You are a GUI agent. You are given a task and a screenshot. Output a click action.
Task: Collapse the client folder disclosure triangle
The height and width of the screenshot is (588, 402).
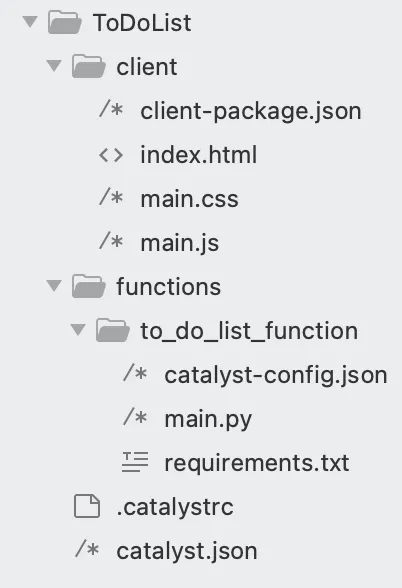[54, 66]
